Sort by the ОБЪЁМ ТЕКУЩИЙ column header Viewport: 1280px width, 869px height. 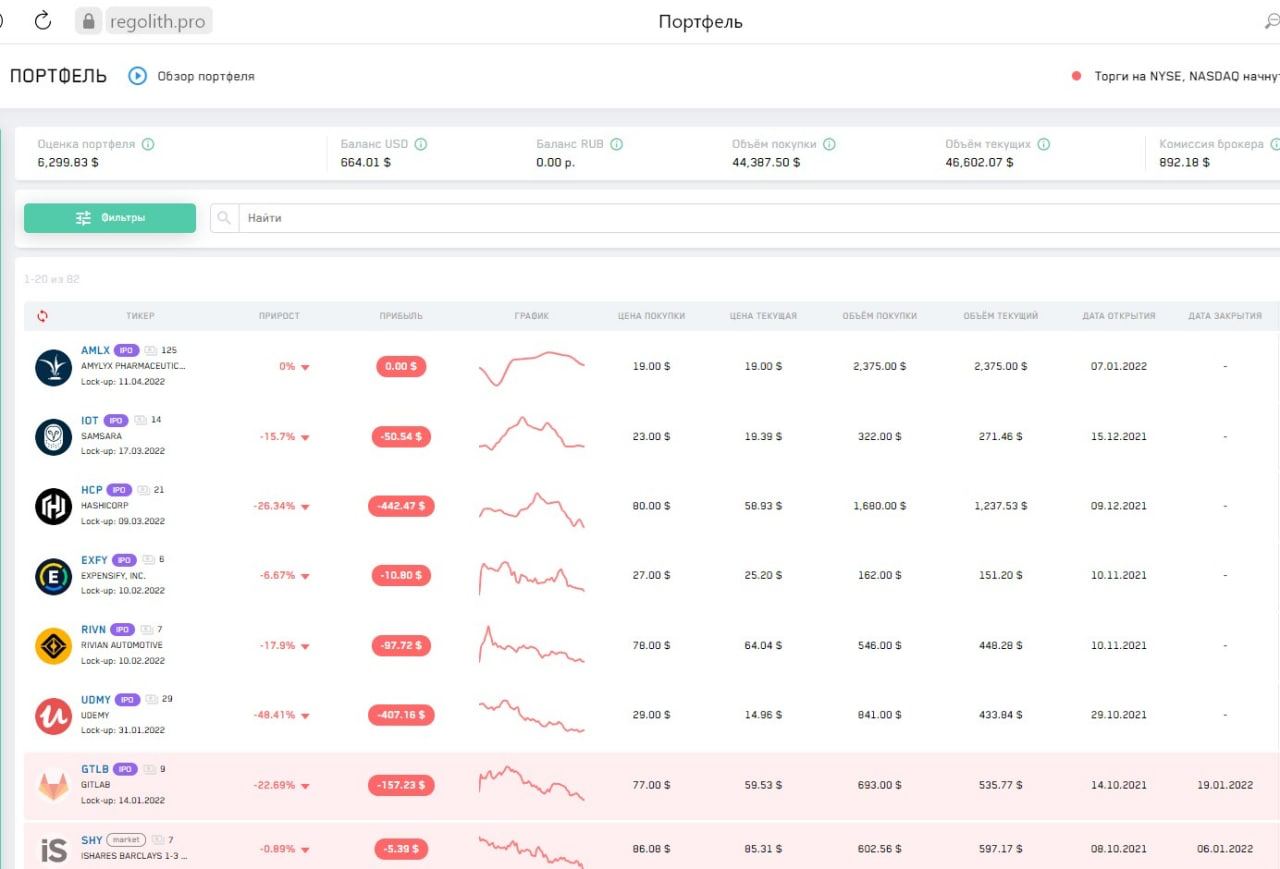(x=1001, y=316)
